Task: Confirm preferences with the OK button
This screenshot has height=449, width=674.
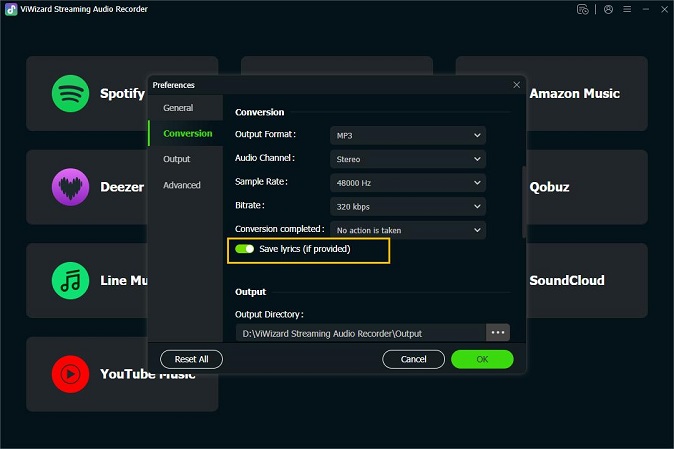Action: pos(482,359)
